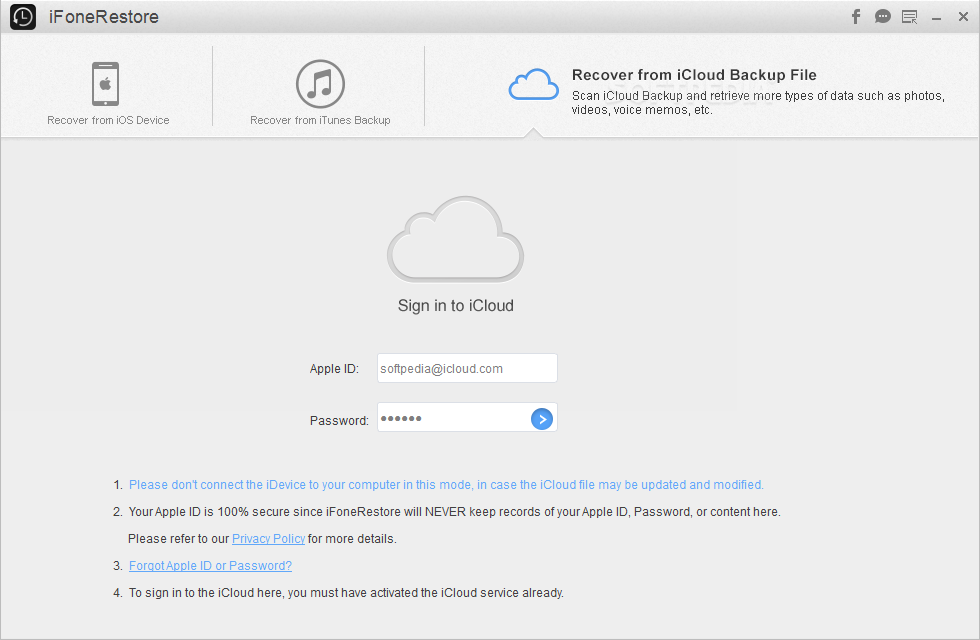Open the register menu icon in title bar
Image resolution: width=980 pixels, height=640 pixels.
pyautogui.click(x=909, y=17)
